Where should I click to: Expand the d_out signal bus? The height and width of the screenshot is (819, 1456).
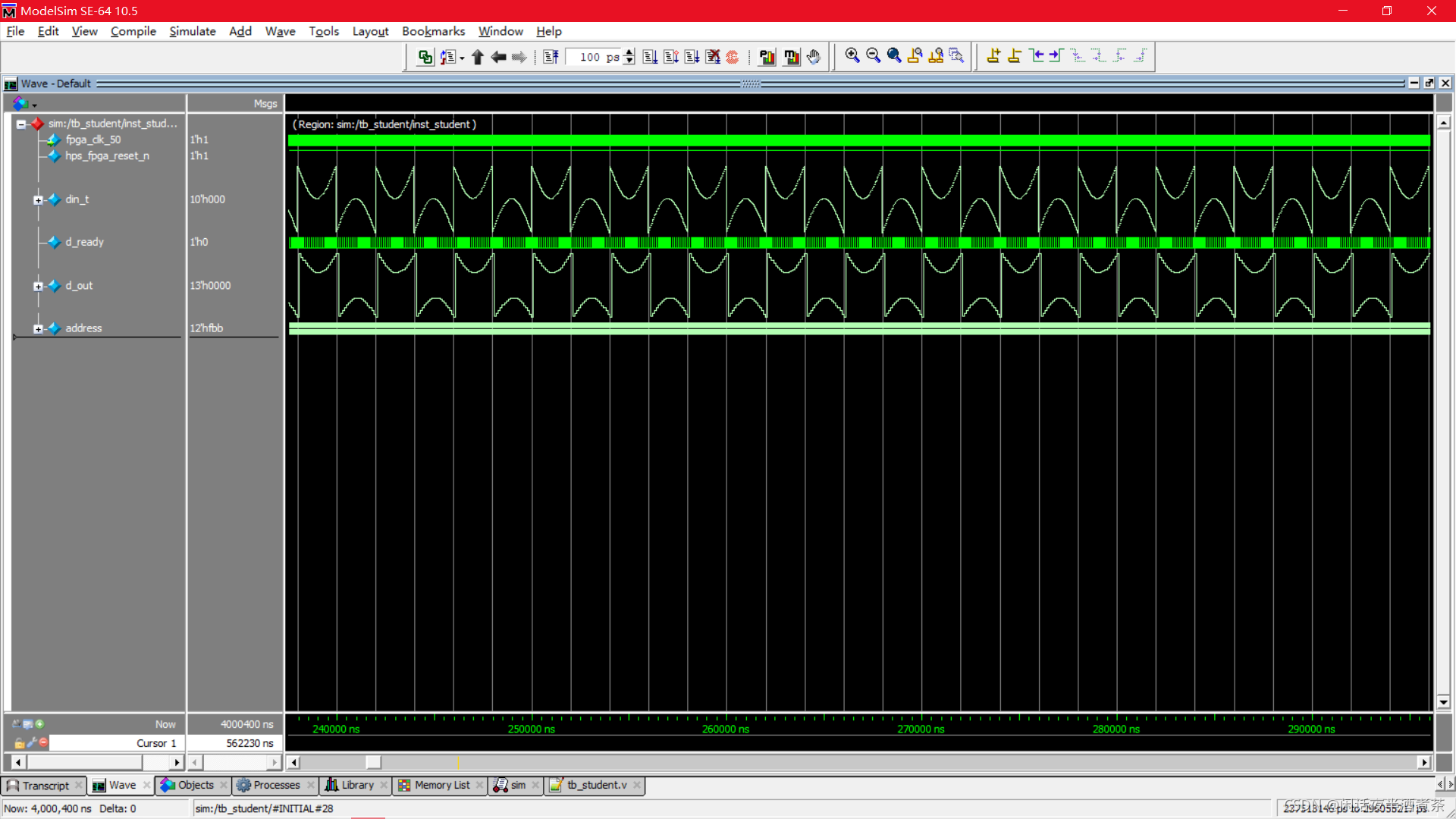[x=38, y=287]
